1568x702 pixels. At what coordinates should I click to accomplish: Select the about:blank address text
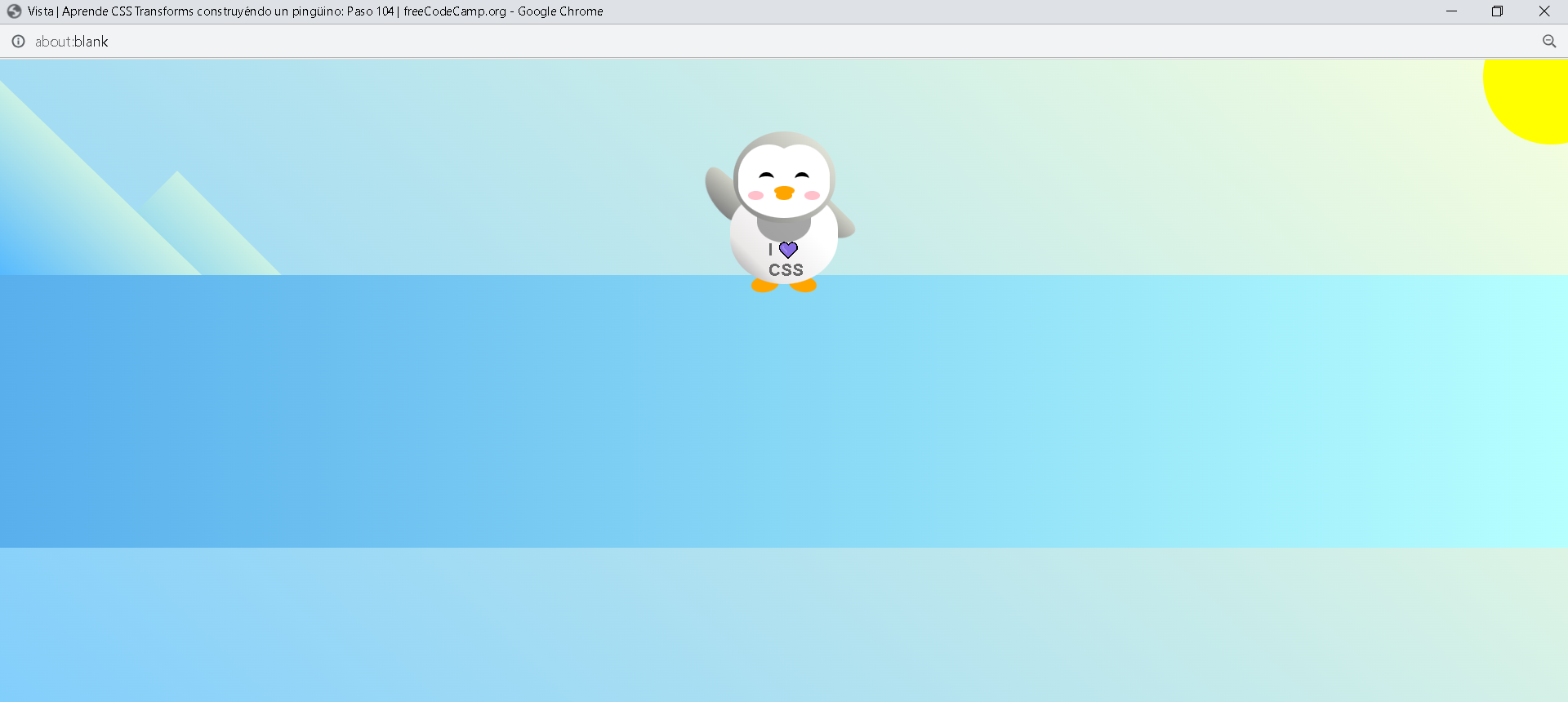pos(72,42)
